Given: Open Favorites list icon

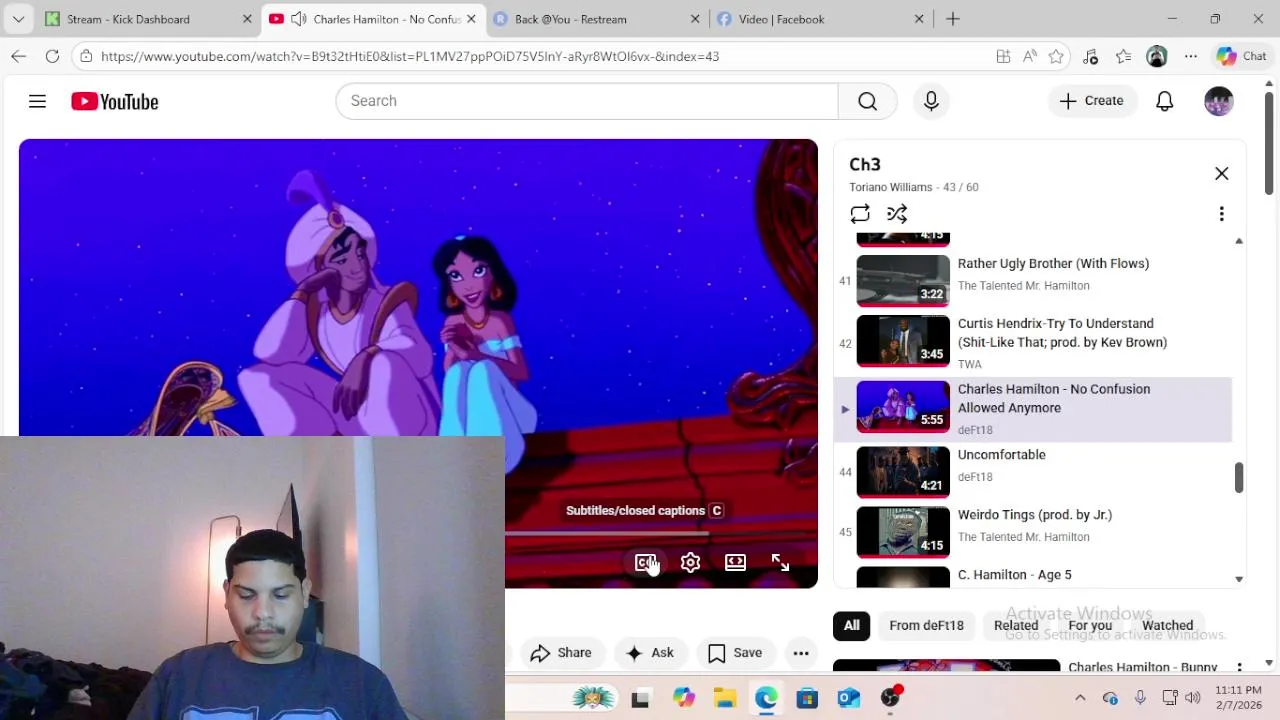Looking at the screenshot, I should 1124,56.
